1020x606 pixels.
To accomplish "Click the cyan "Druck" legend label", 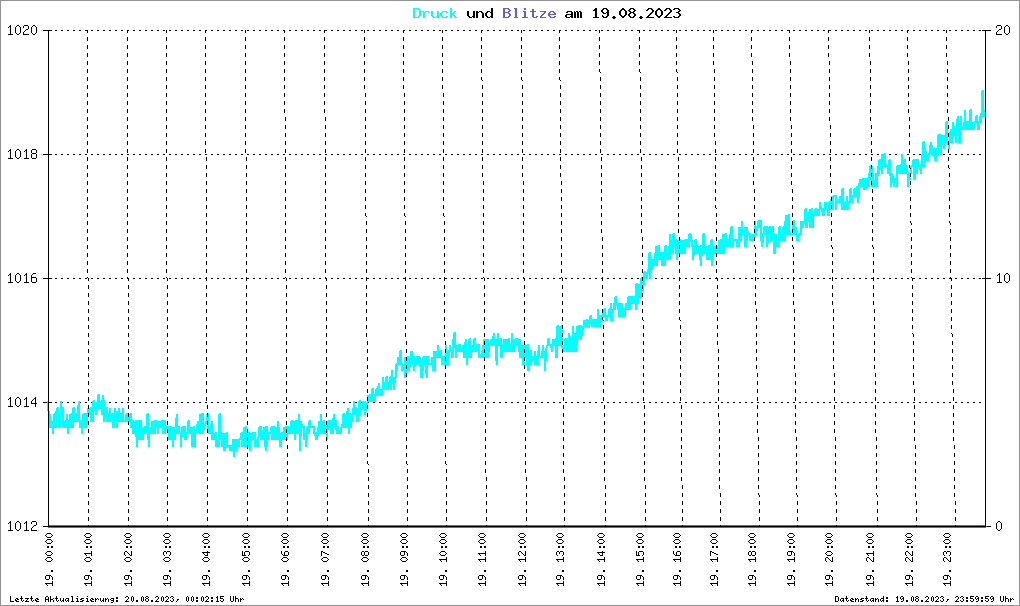I will 435,13.
